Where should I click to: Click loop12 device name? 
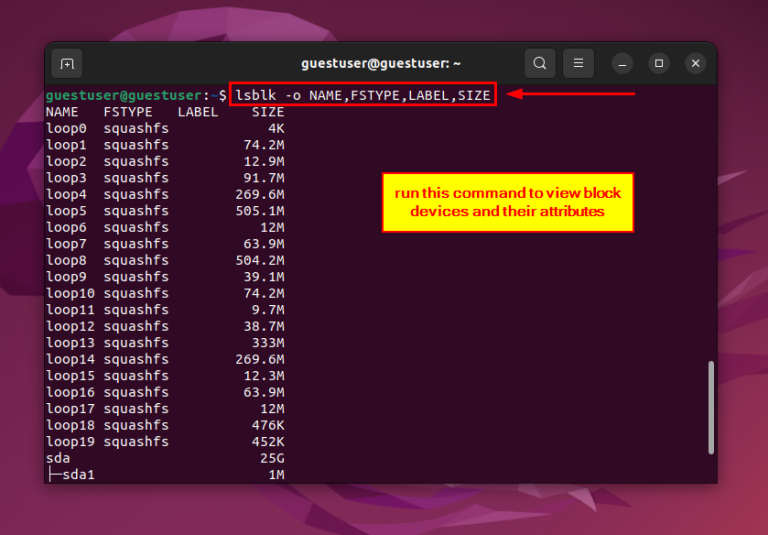71,327
